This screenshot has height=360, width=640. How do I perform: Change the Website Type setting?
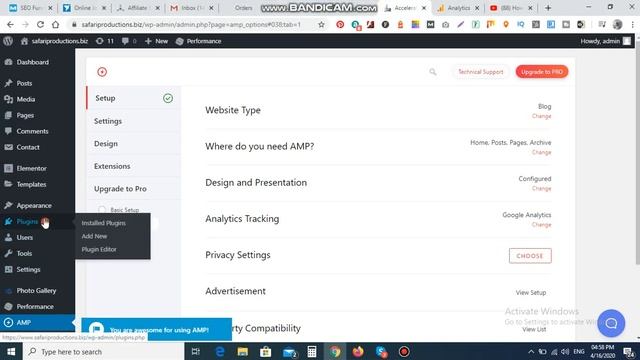[x=541, y=116]
